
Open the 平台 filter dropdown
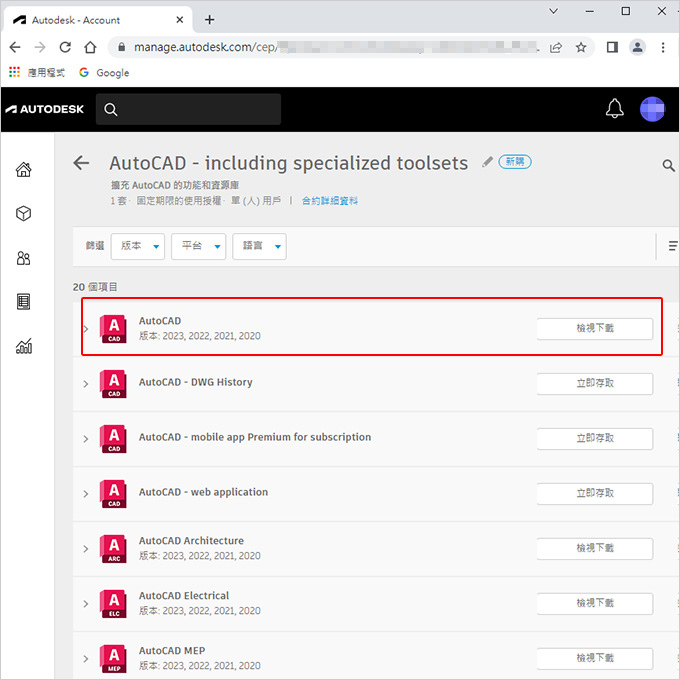pyautogui.click(x=198, y=246)
